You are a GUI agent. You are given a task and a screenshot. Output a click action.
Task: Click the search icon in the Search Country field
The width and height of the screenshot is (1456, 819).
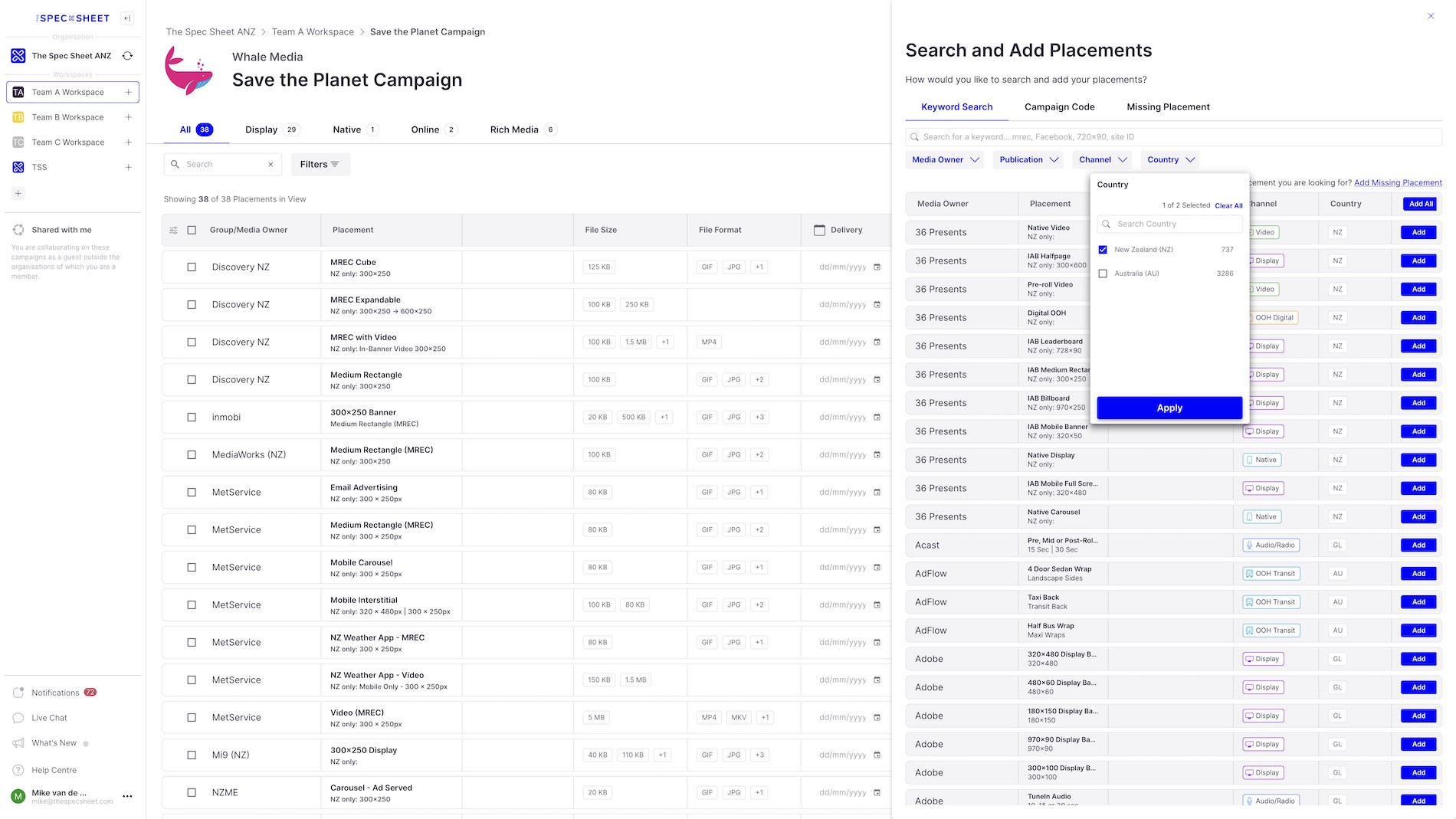pos(1107,224)
